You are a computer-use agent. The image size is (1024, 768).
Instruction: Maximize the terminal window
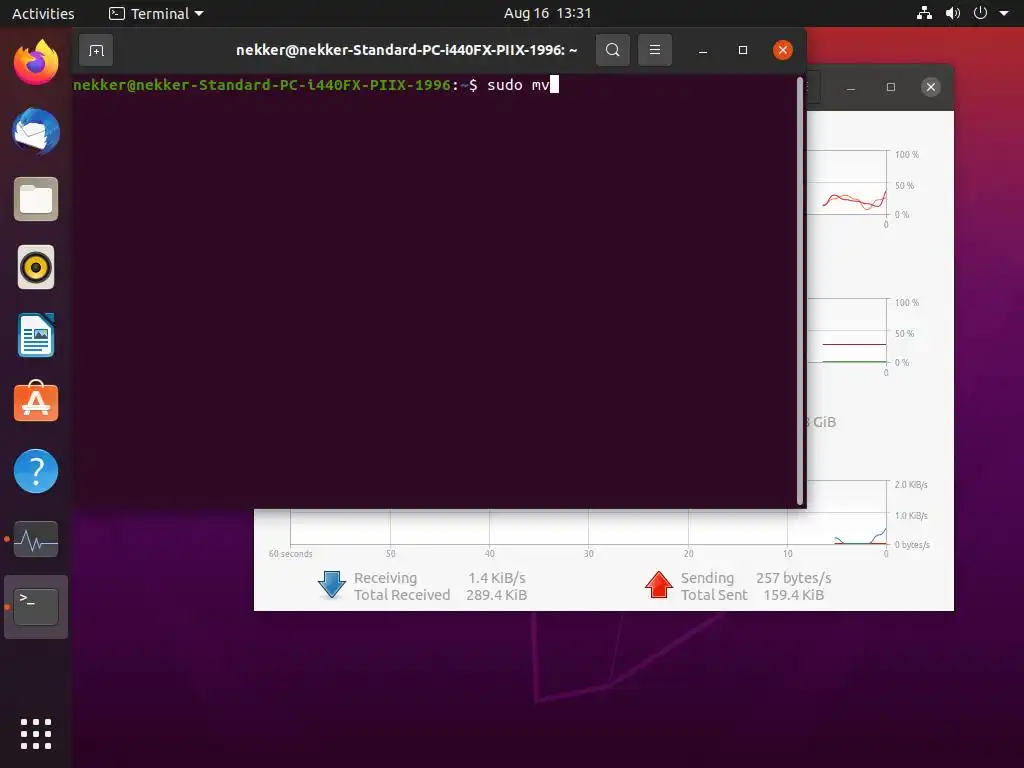(743, 50)
